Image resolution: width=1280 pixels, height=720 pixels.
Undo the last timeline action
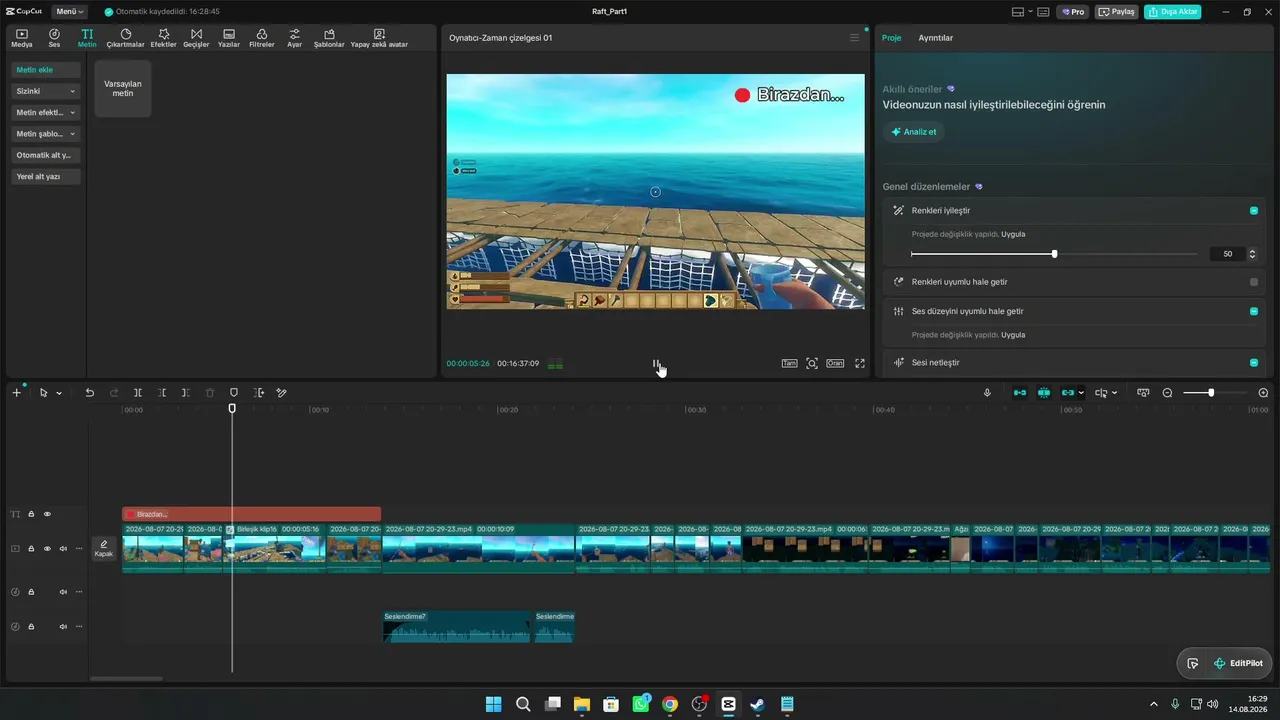tap(89, 393)
